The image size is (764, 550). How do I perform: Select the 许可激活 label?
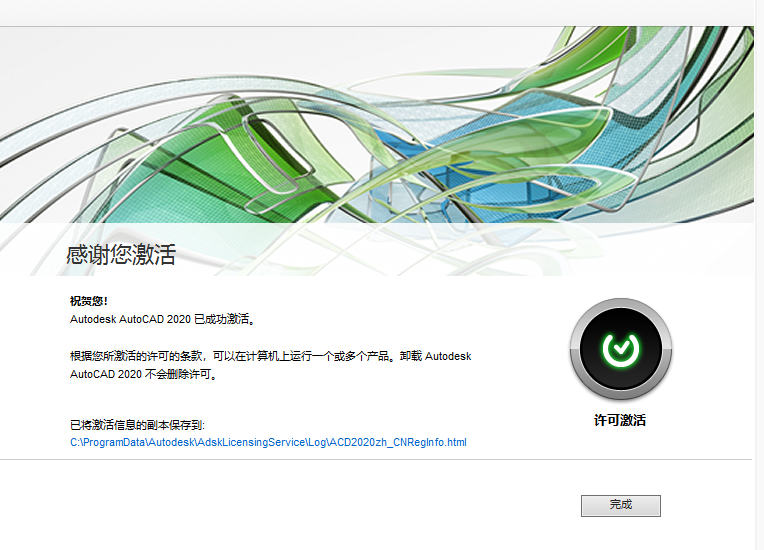click(620, 420)
